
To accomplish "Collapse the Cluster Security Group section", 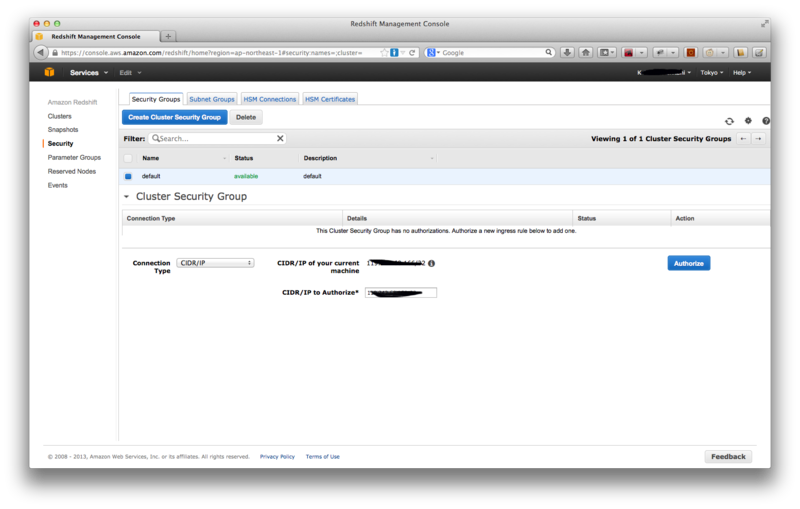I will click(x=127, y=196).
